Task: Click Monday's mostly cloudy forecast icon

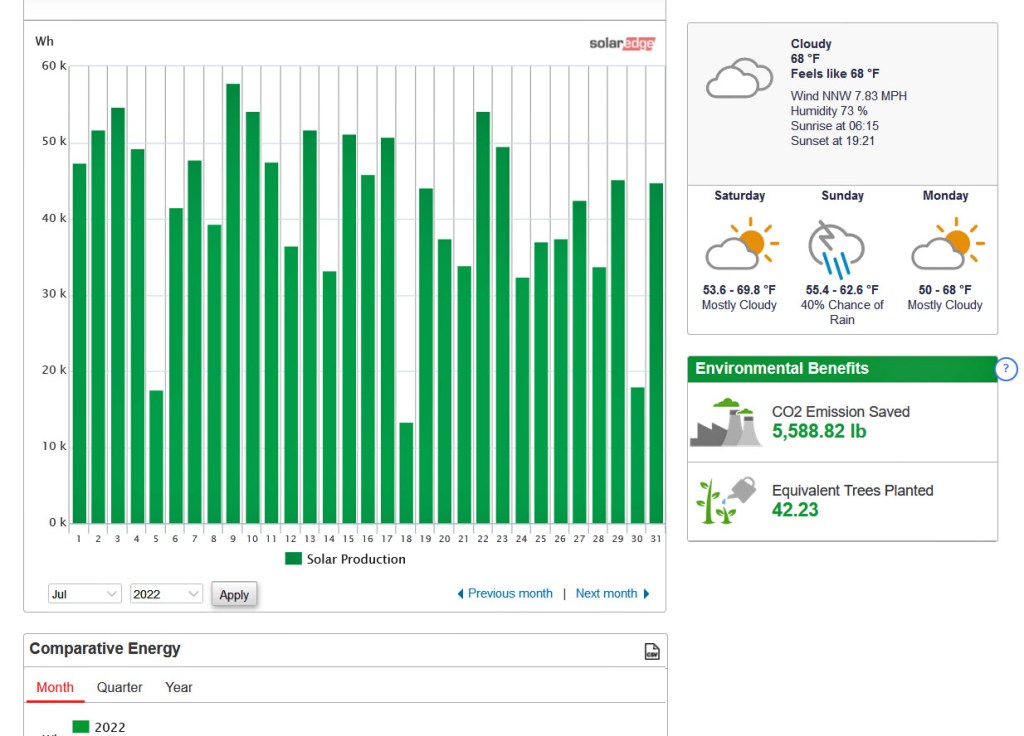Action: tap(947, 244)
